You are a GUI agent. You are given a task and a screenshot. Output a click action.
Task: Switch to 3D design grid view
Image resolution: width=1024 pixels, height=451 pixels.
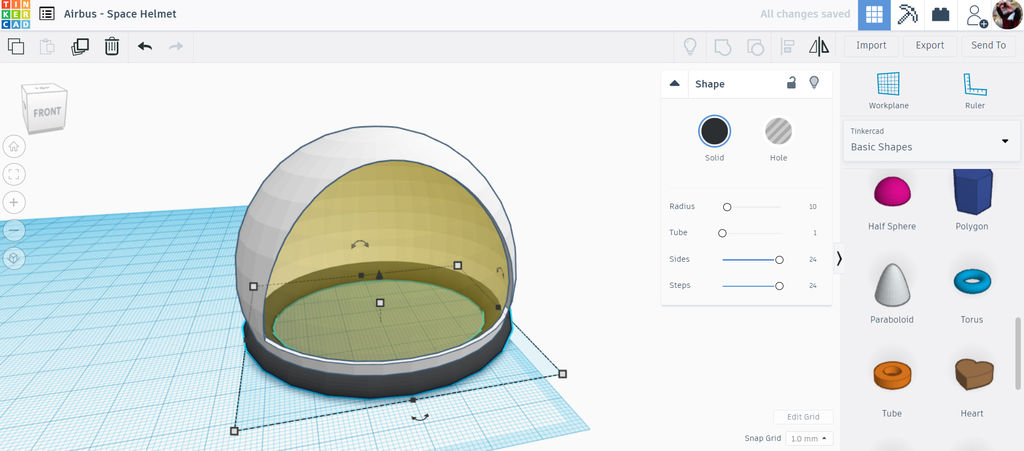point(874,14)
